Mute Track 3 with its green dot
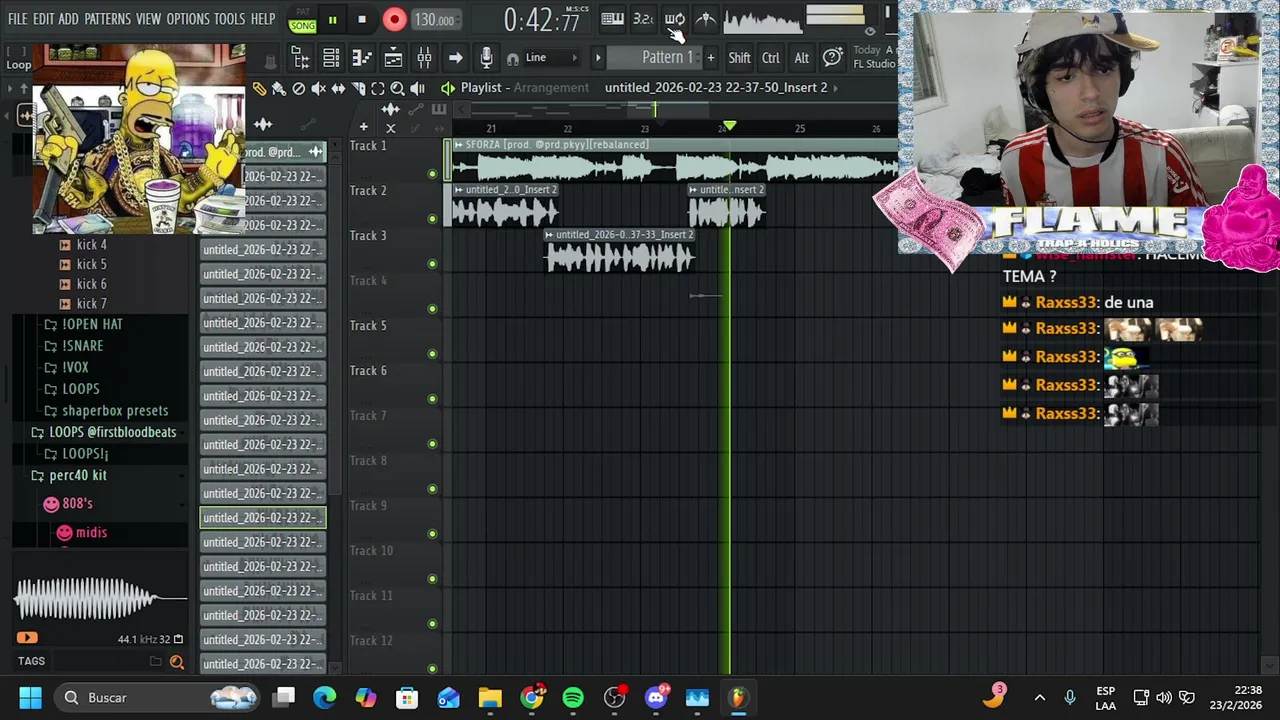This screenshot has height=720, width=1280. 432,264
